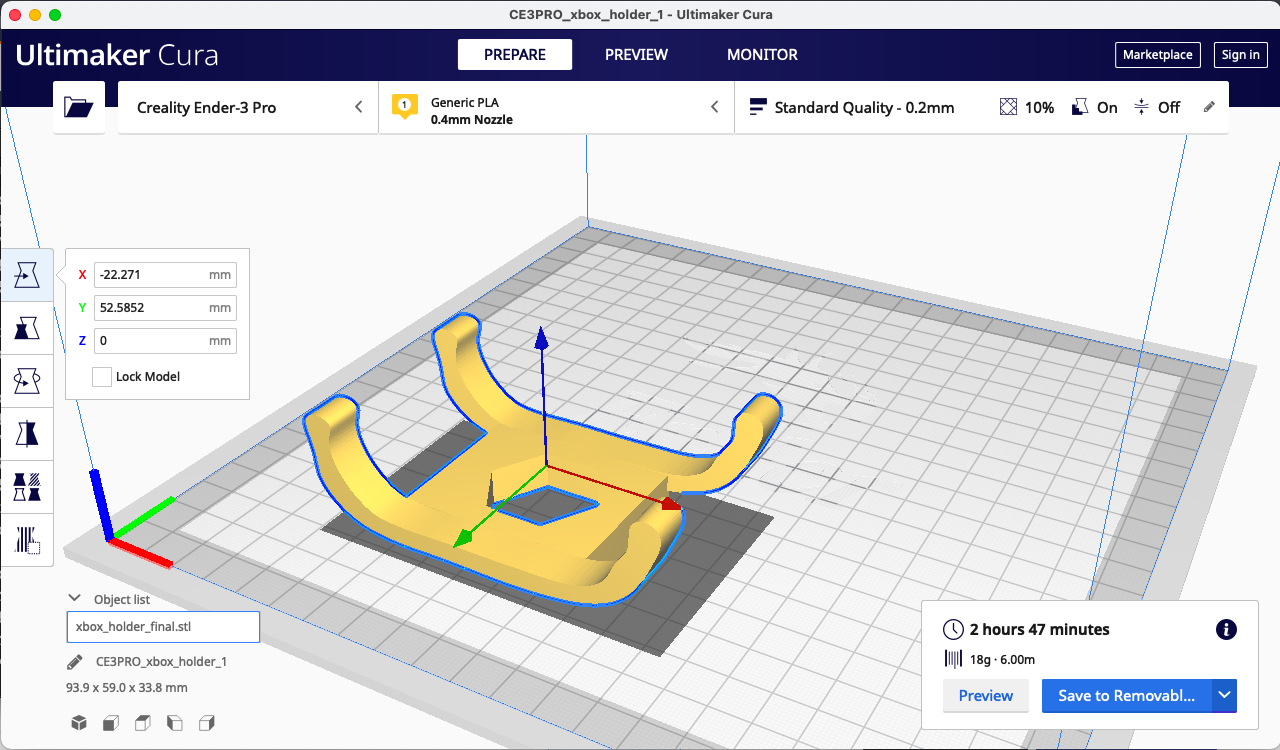Click the layer-height icon beside Standard Quality
The image size is (1280, 750).
pos(758,107)
